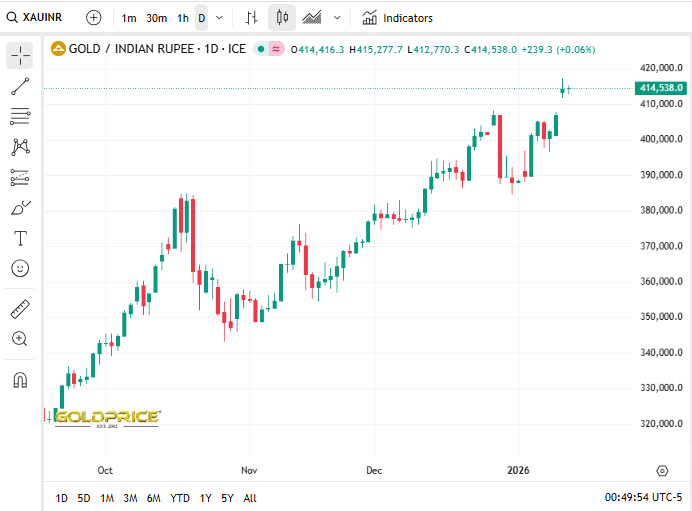Click the close value C414,538.0
Screen dimensions: 692x511
click(490, 49)
